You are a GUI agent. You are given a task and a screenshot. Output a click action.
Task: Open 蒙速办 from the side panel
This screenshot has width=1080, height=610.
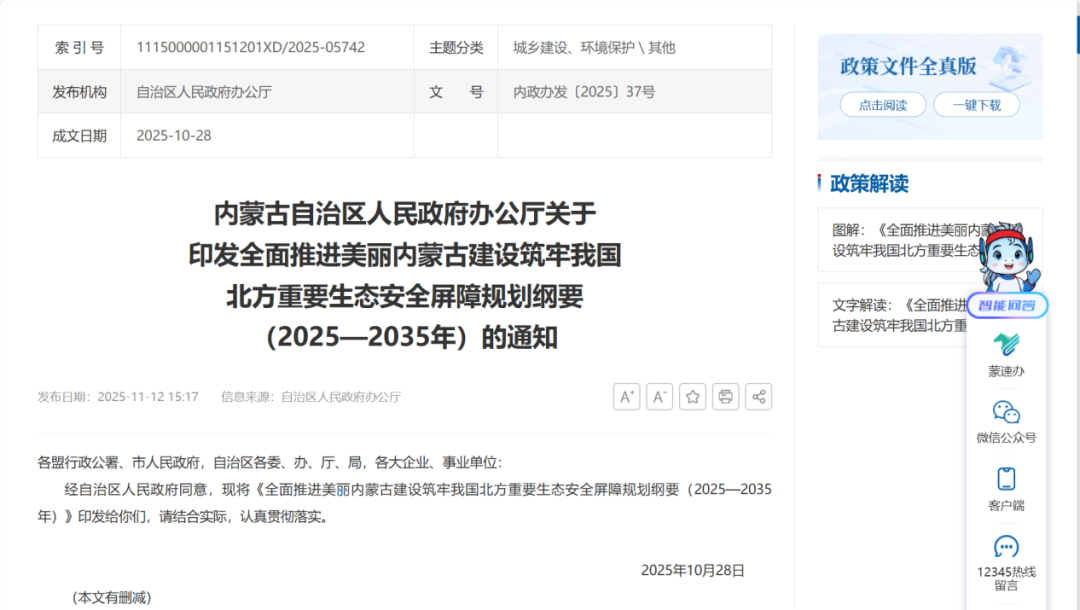1006,355
